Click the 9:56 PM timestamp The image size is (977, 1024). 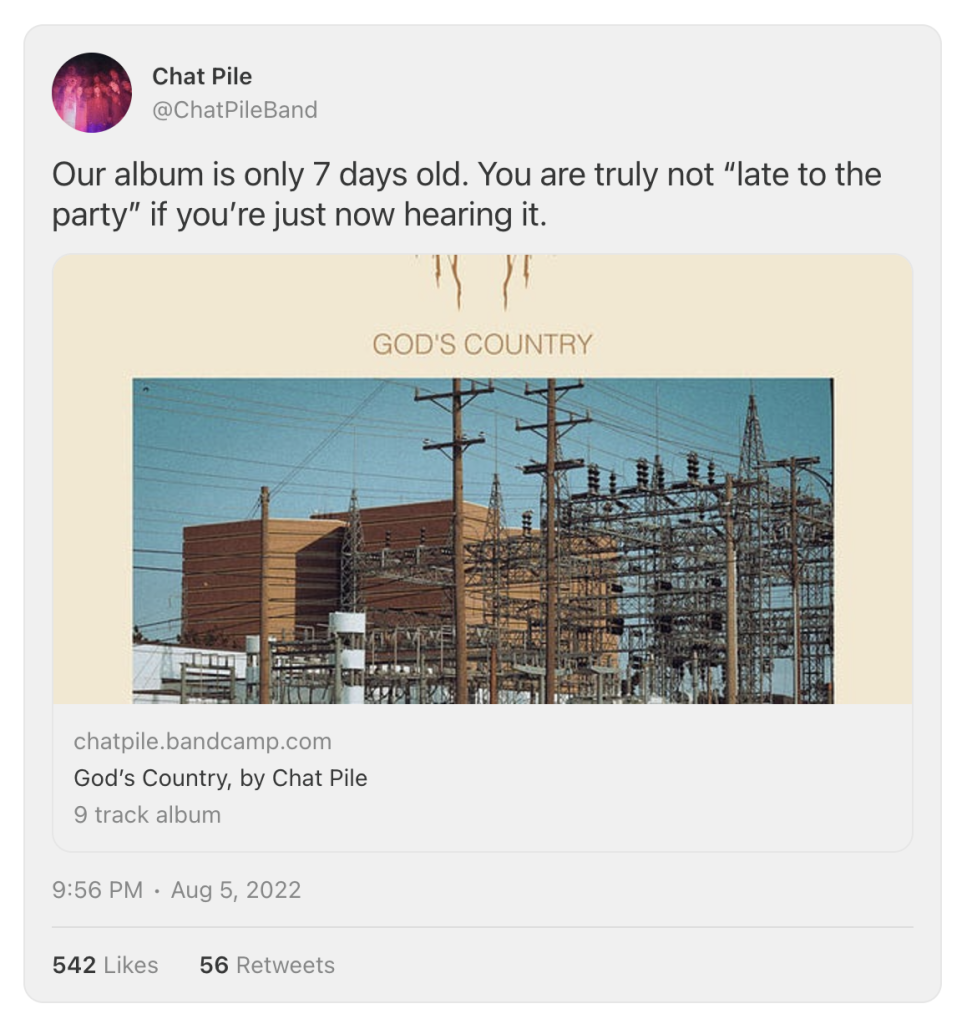[97, 890]
